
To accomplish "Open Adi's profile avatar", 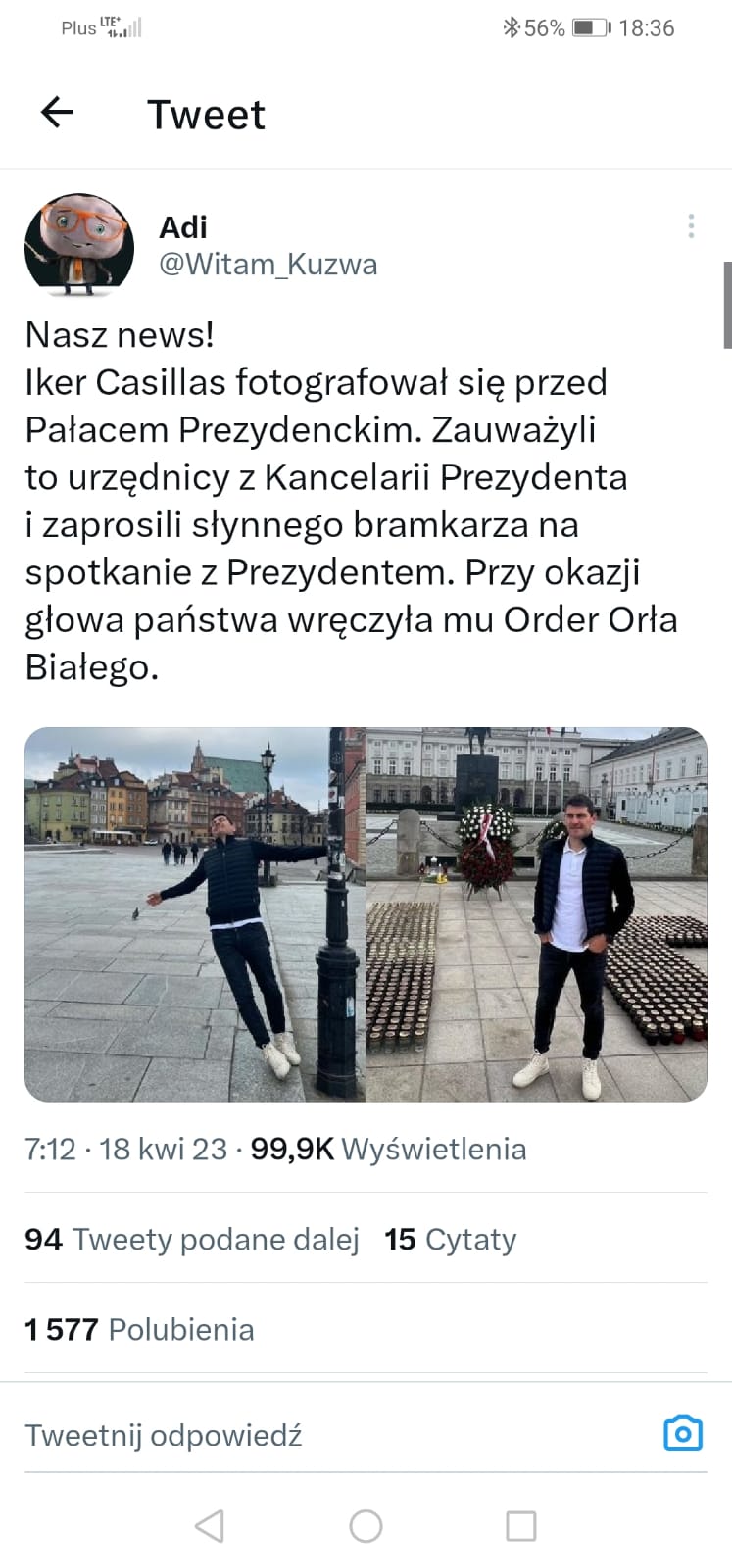I will pyautogui.click(x=79, y=245).
